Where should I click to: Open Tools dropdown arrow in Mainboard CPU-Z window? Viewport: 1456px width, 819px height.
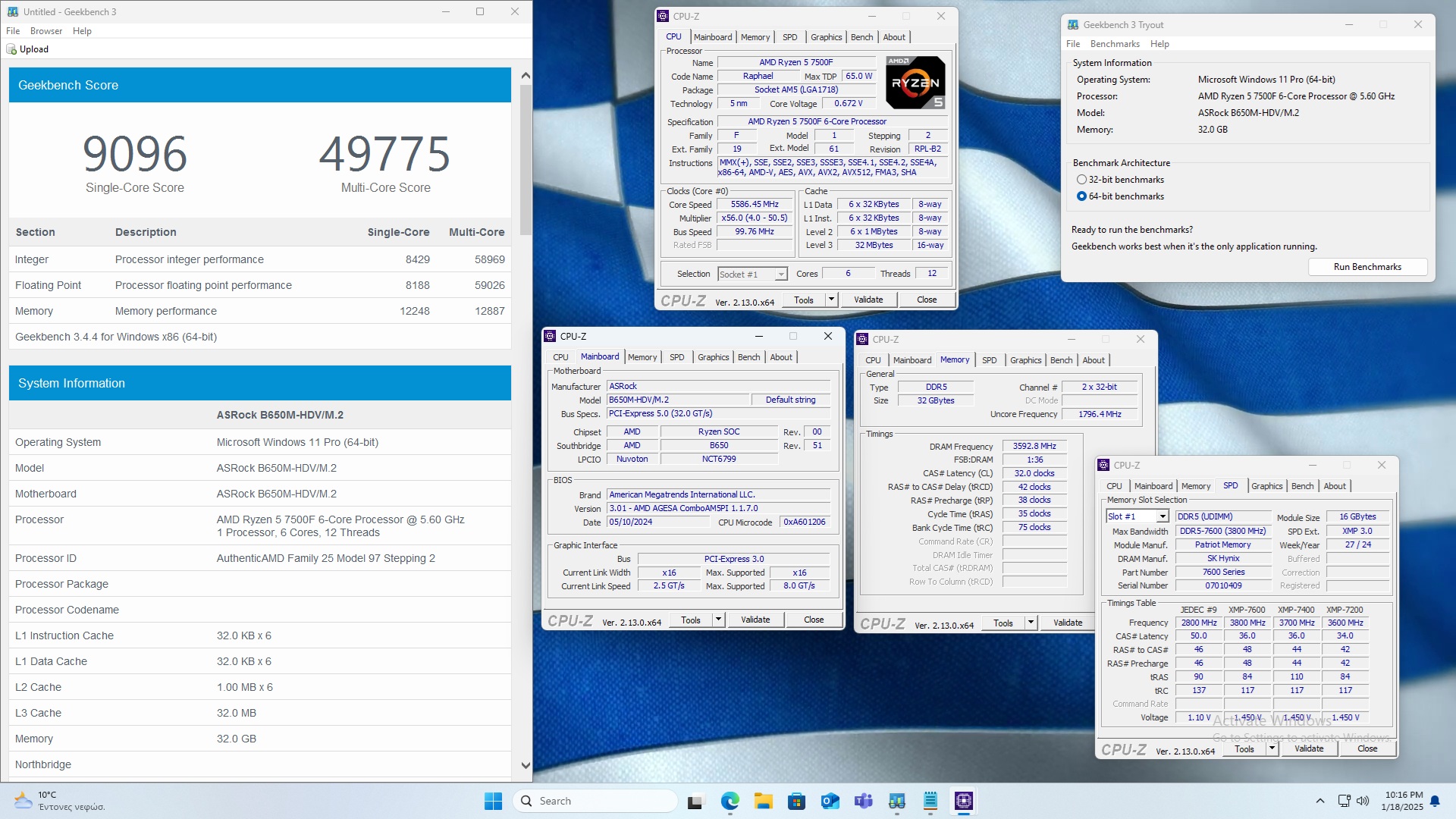[718, 620]
